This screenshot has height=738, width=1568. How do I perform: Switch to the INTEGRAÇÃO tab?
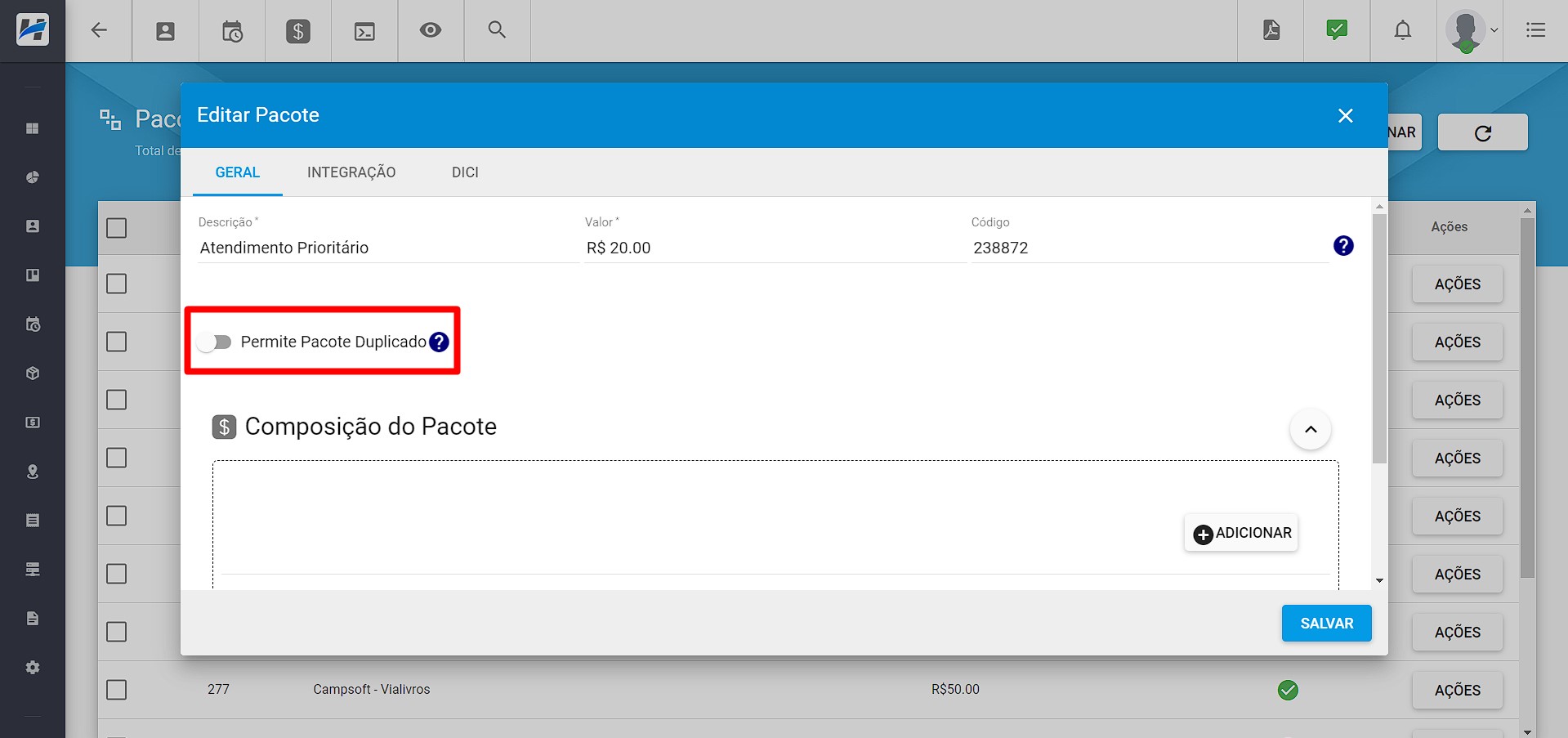tap(351, 172)
